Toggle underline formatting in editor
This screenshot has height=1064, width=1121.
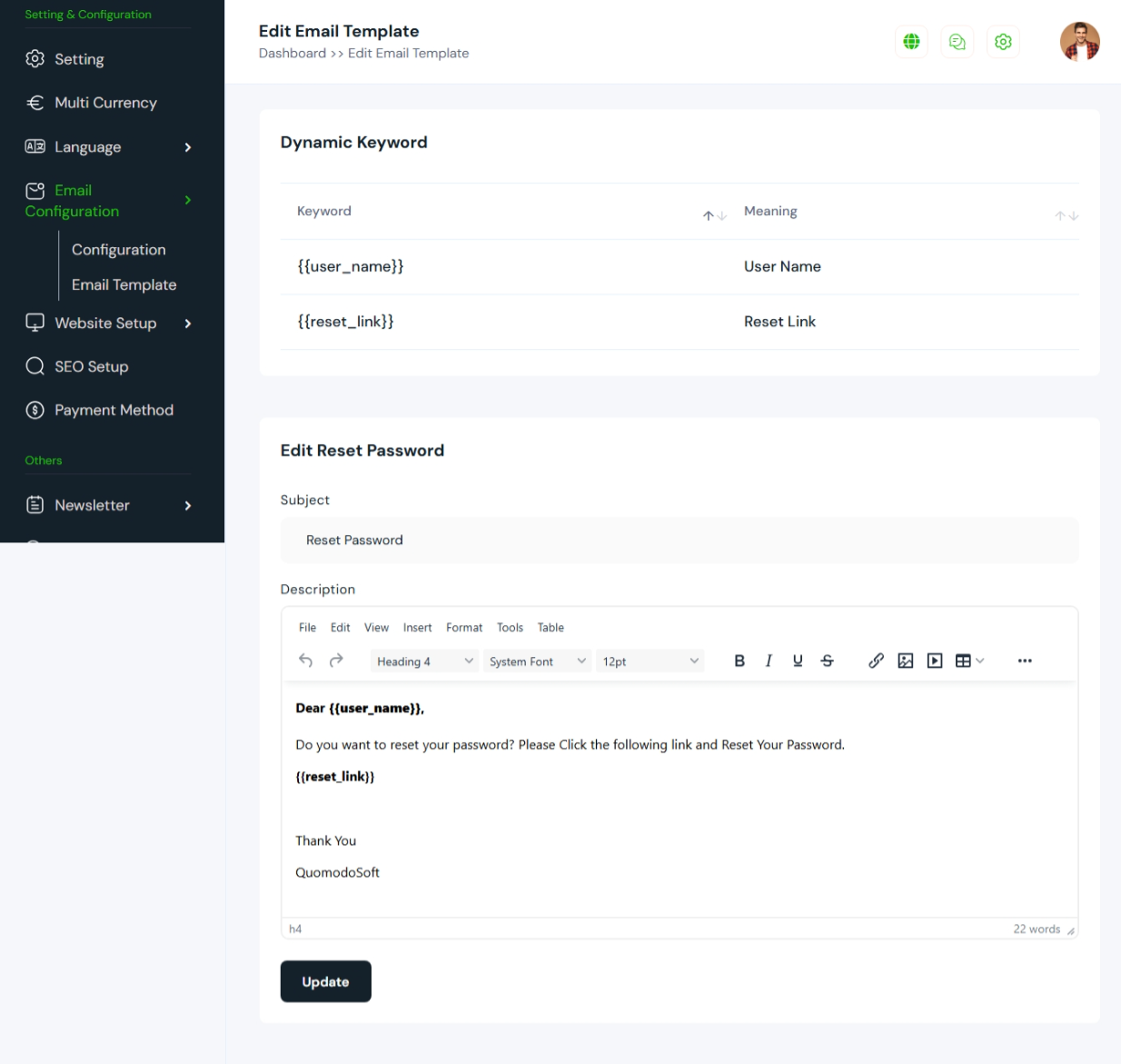click(798, 661)
